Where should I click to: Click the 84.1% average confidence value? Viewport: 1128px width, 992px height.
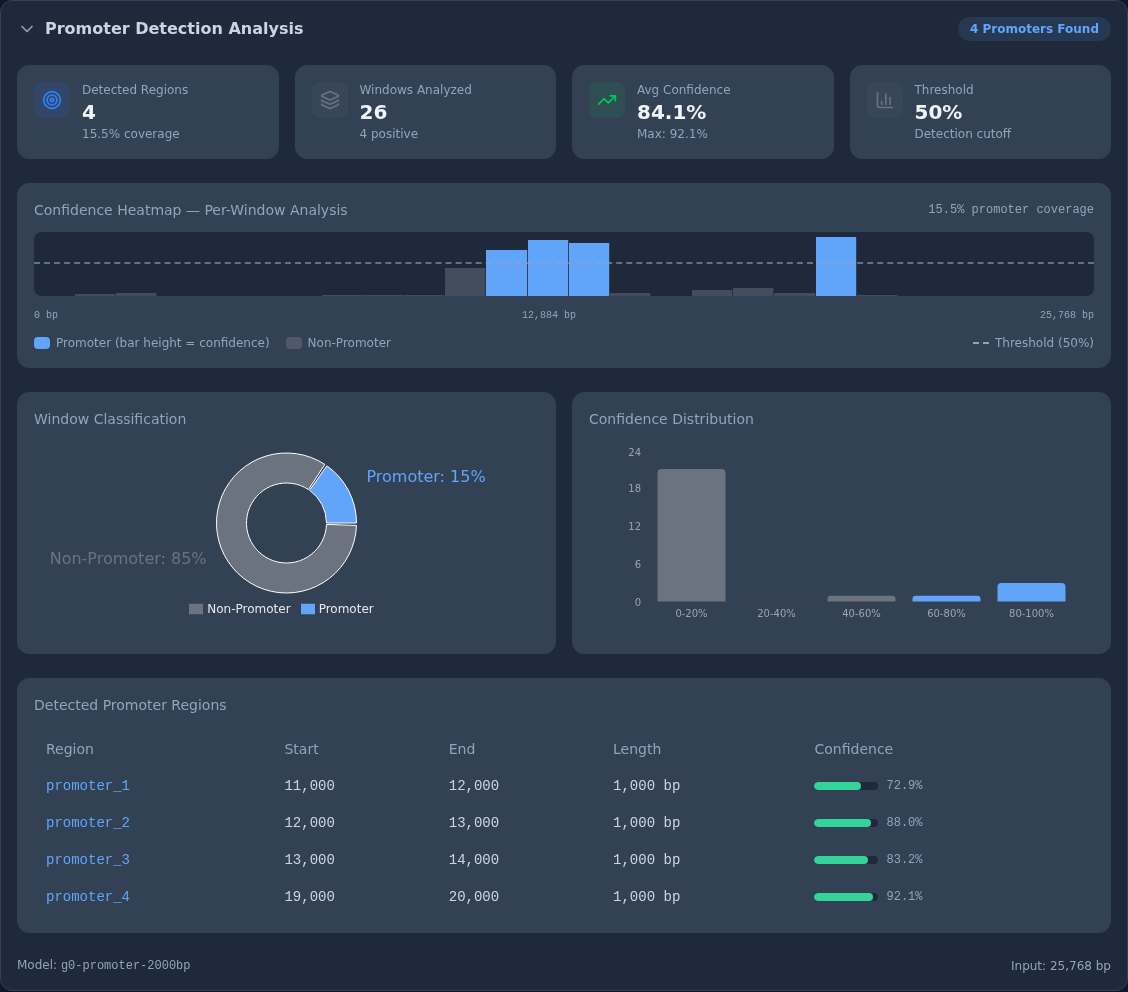[x=671, y=112]
